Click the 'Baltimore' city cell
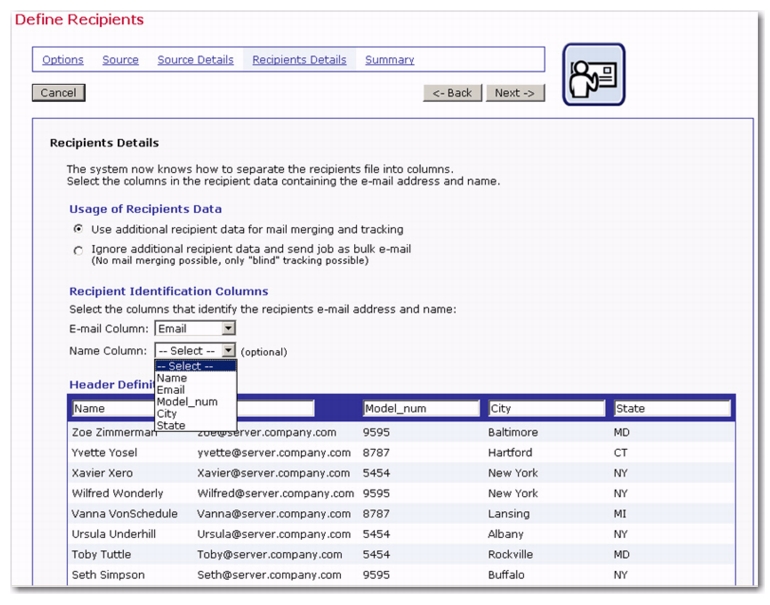This screenshot has width=770, height=605. click(513, 432)
